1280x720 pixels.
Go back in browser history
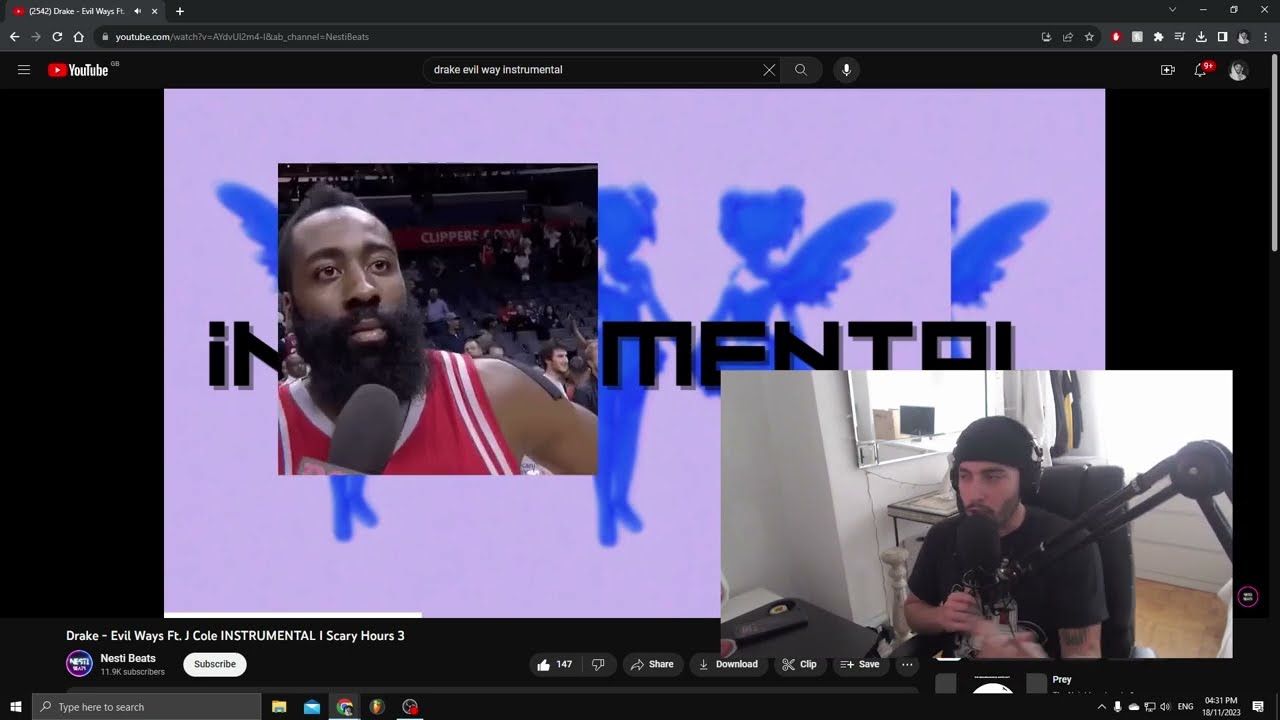(x=14, y=37)
